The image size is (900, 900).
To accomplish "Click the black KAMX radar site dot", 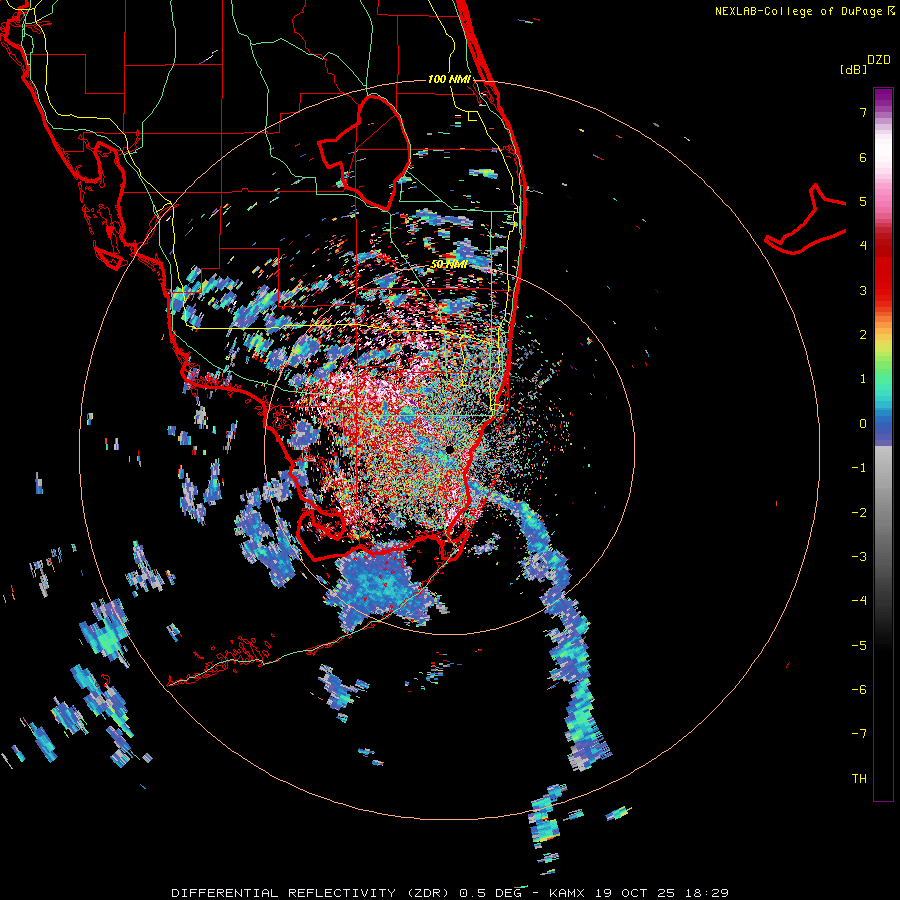I will coord(450,449).
